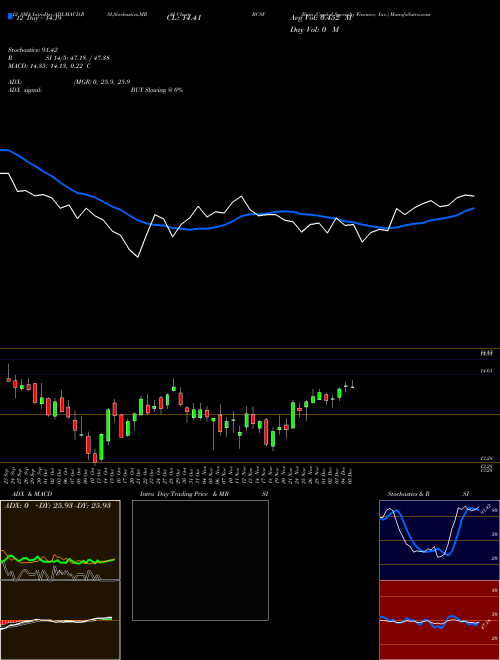Click the blue 12 Day SMA legend square
Image resolution: width=500 pixels, height=660 pixels.
point(11,17)
